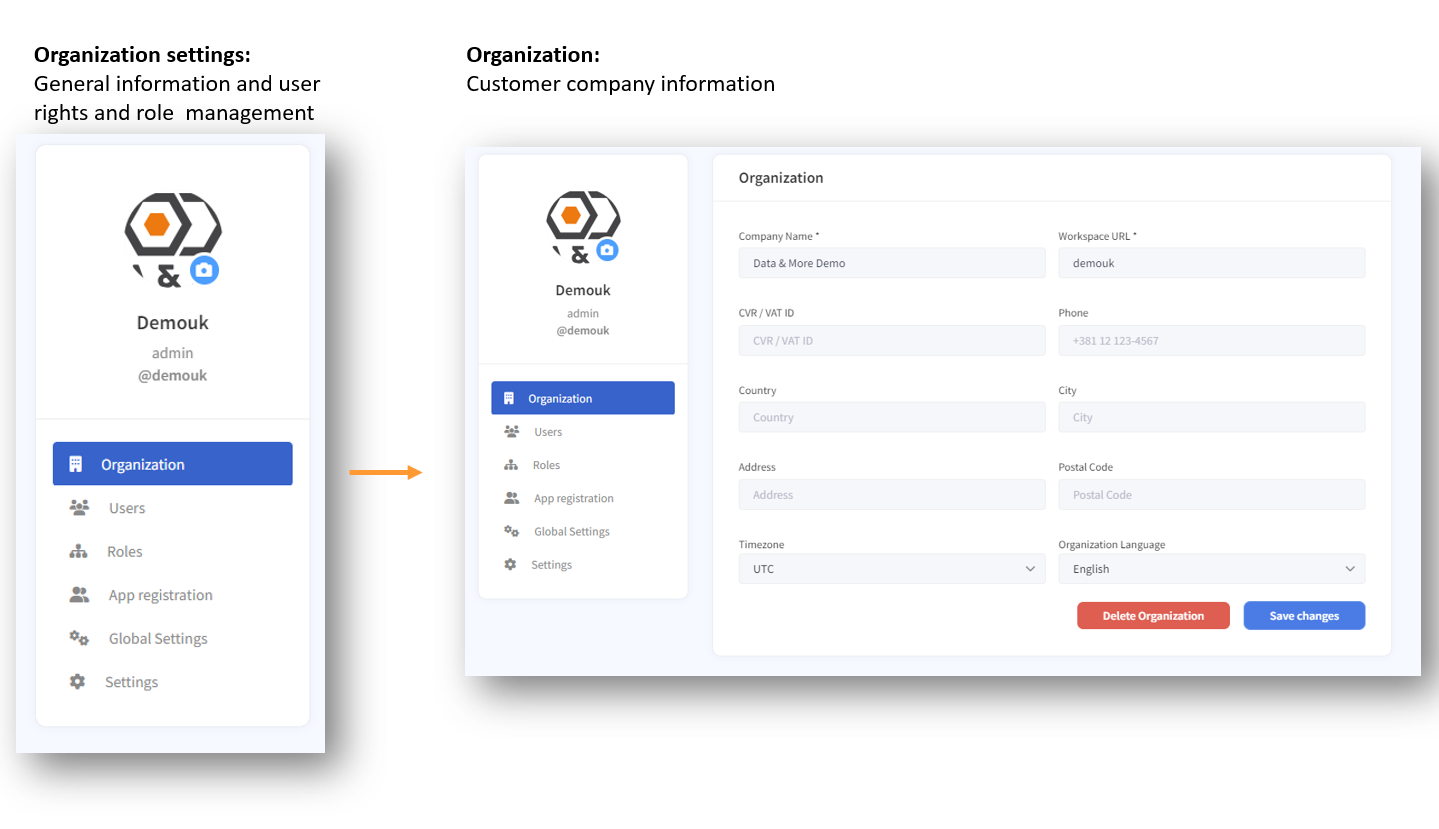
Task: Open the Timezone UTC dropdown
Action: pos(892,569)
